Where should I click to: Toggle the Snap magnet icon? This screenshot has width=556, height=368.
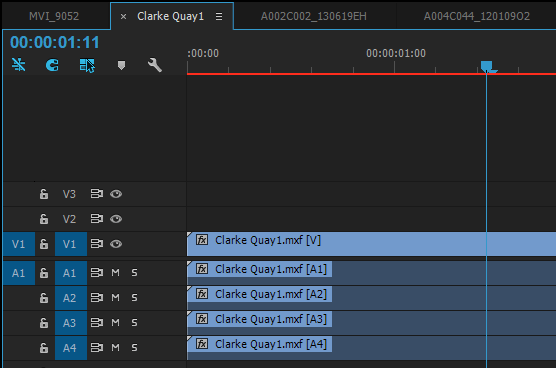52,65
